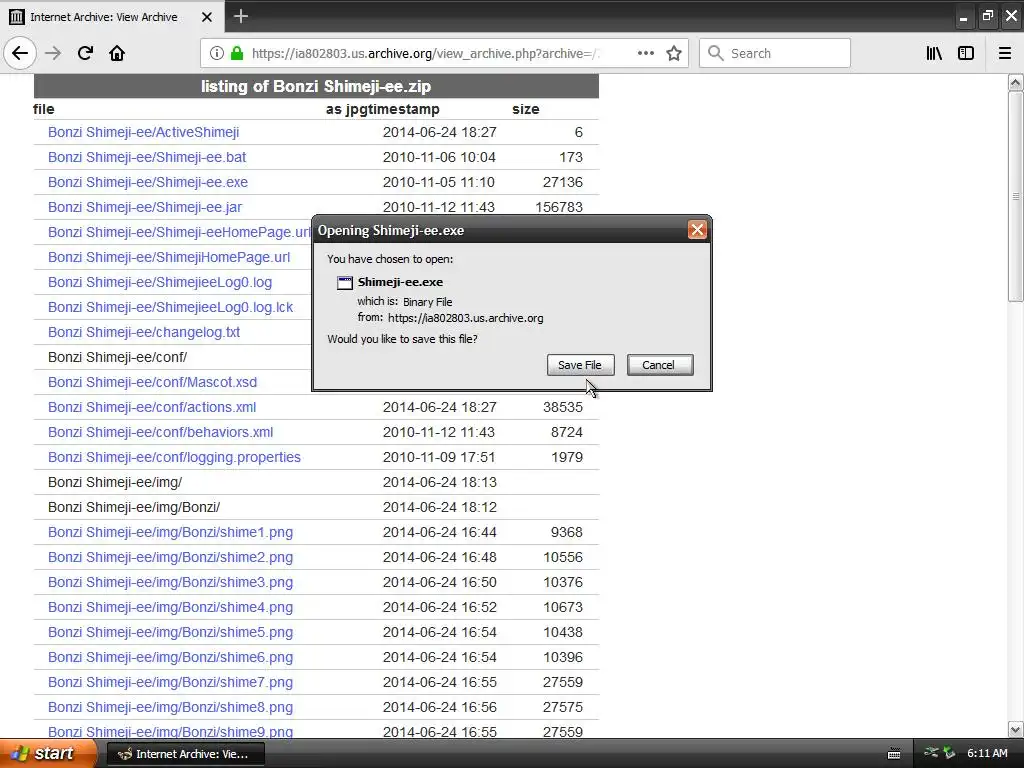Open img/Bonzi/shime3.png link

tap(170, 582)
